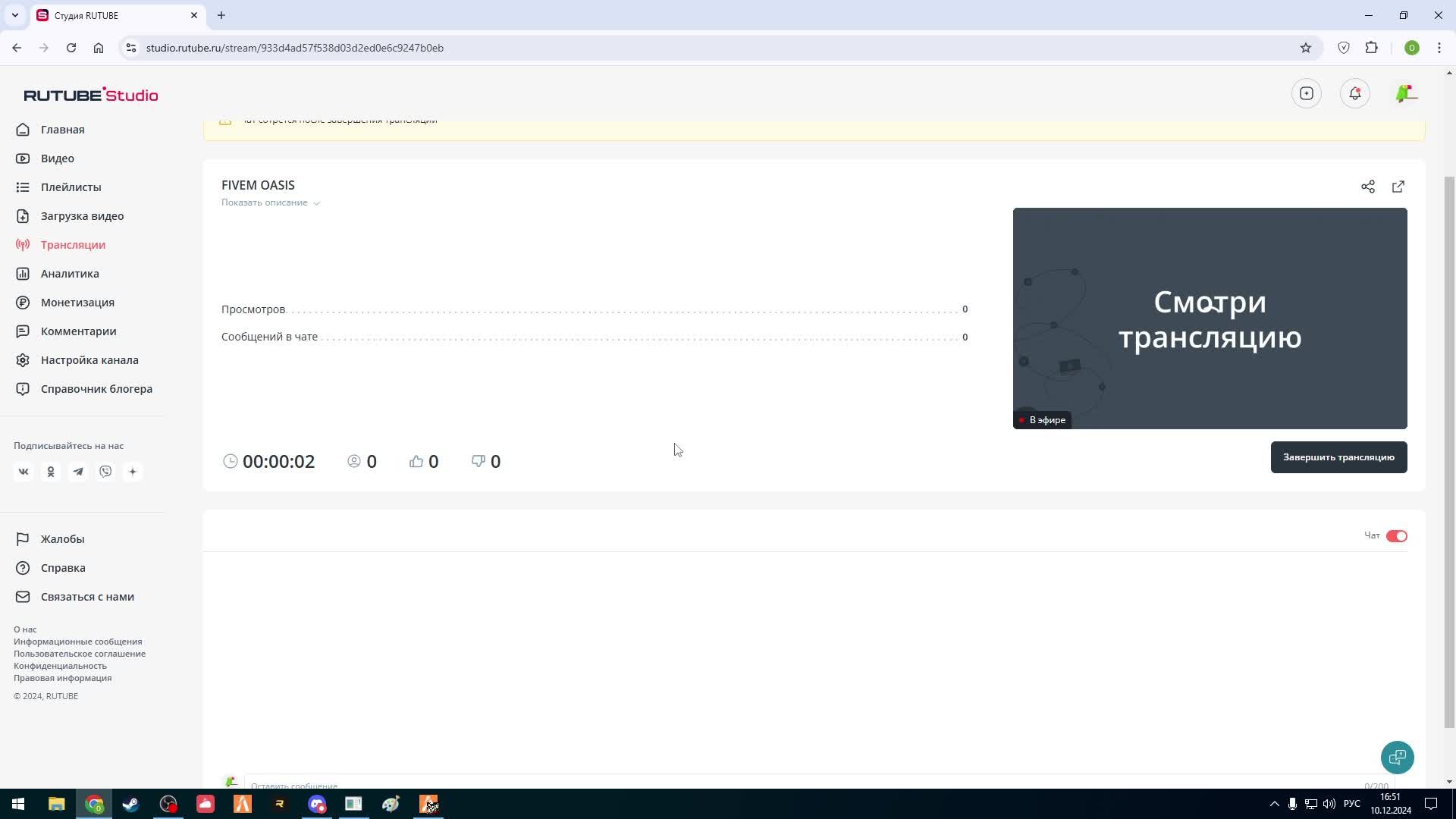Open the Chrome tab search dropdown
The height and width of the screenshot is (819, 1456).
14,15
